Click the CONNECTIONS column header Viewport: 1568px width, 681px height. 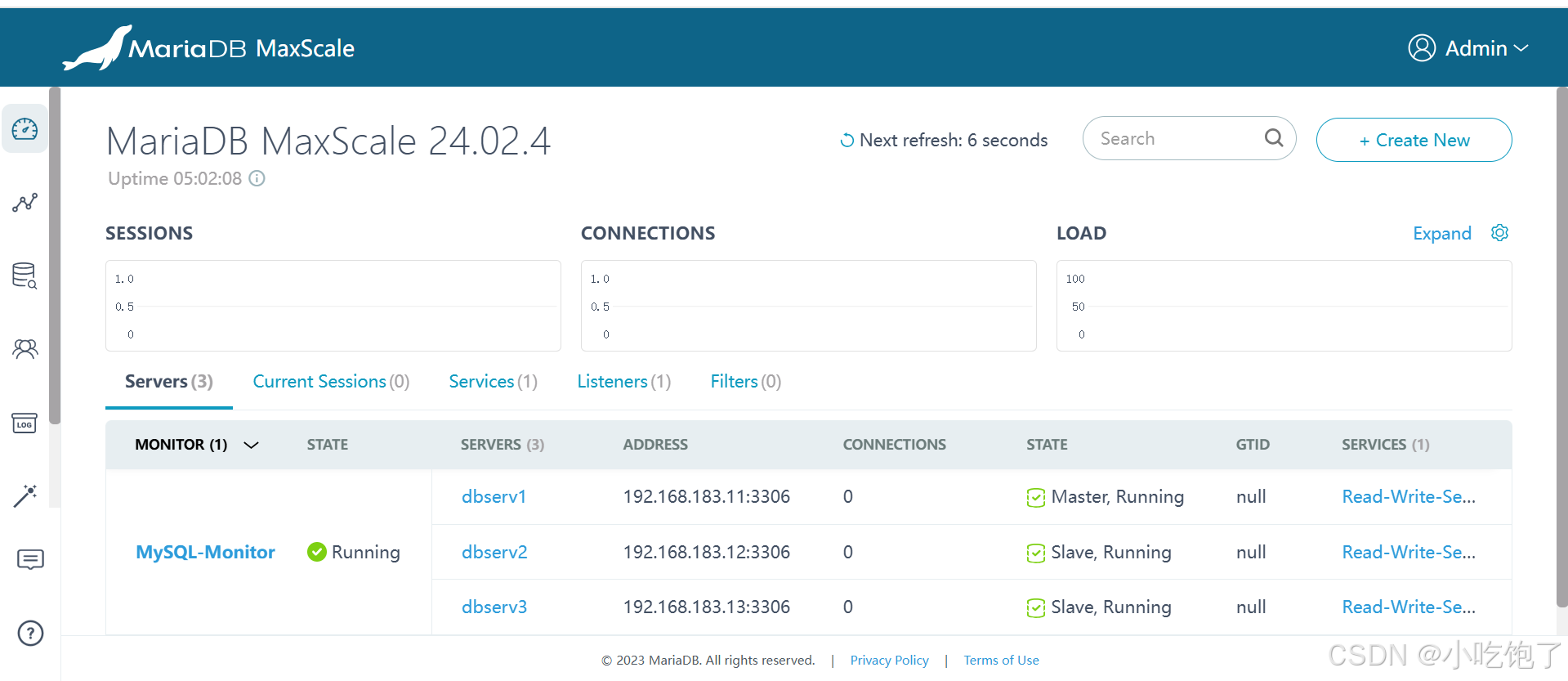[895, 445]
